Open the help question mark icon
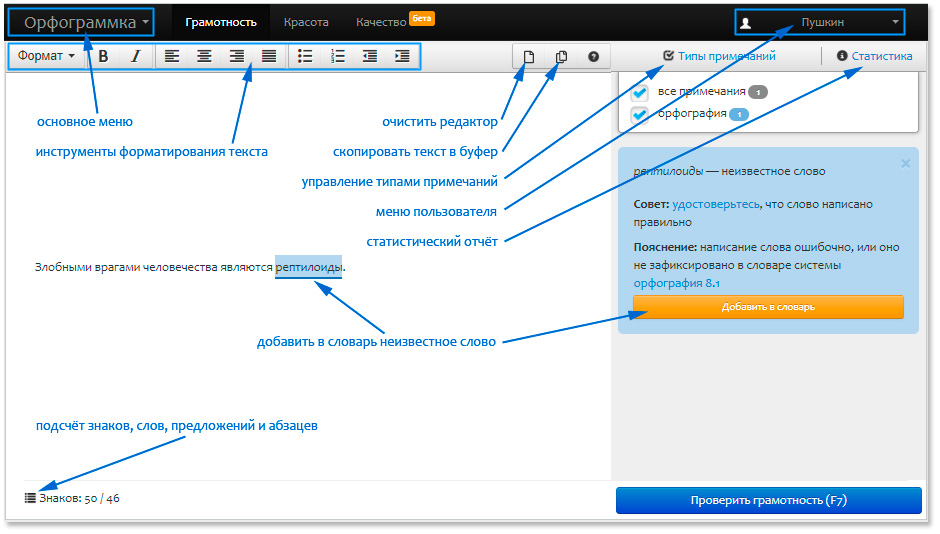Image resolution: width=940 pixels, height=534 pixels. tap(593, 57)
